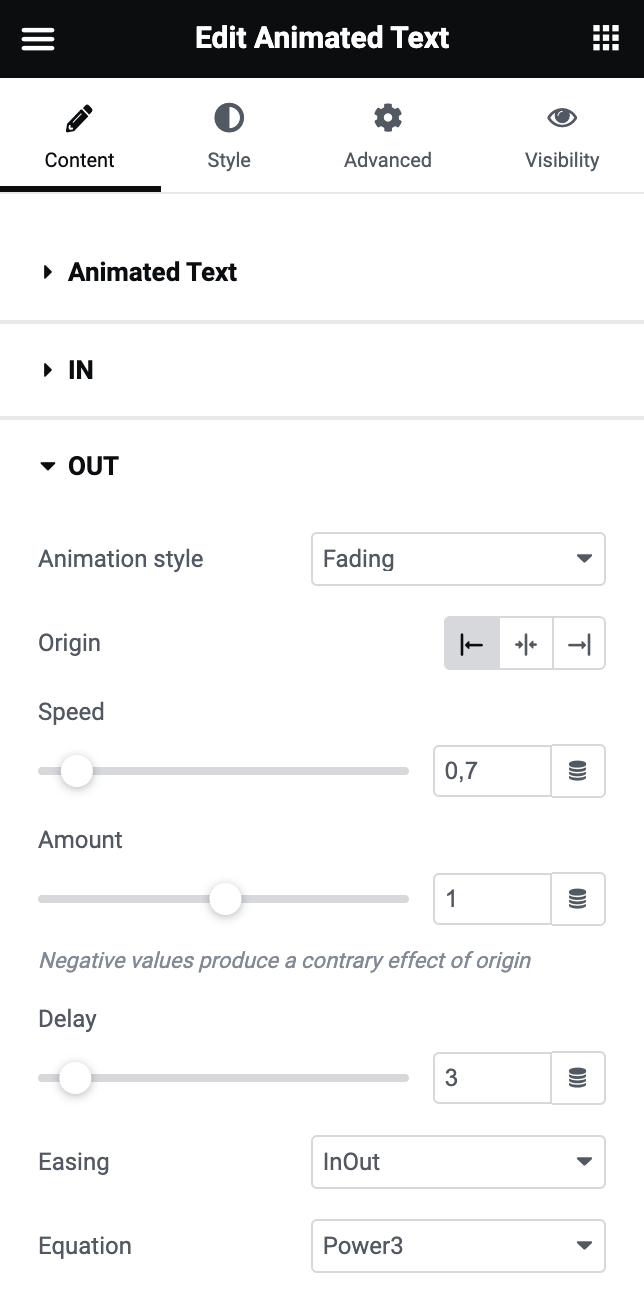Image resolution: width=644 pixels, height=1304 pixels.
Task: Open the Animation style dropdown
Action: (x=458, y=559)
